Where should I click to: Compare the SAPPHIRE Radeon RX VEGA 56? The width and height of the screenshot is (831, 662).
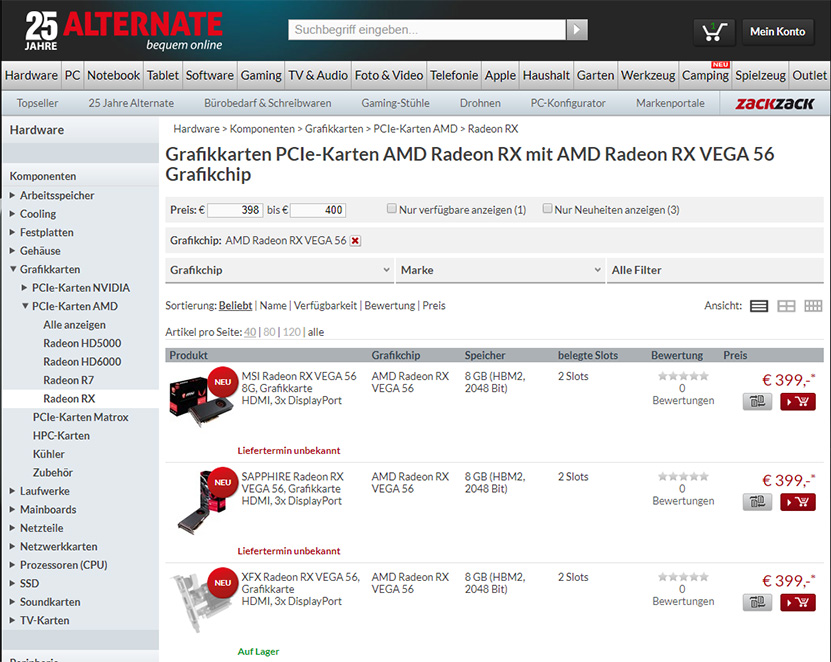(x=757, y=502)
